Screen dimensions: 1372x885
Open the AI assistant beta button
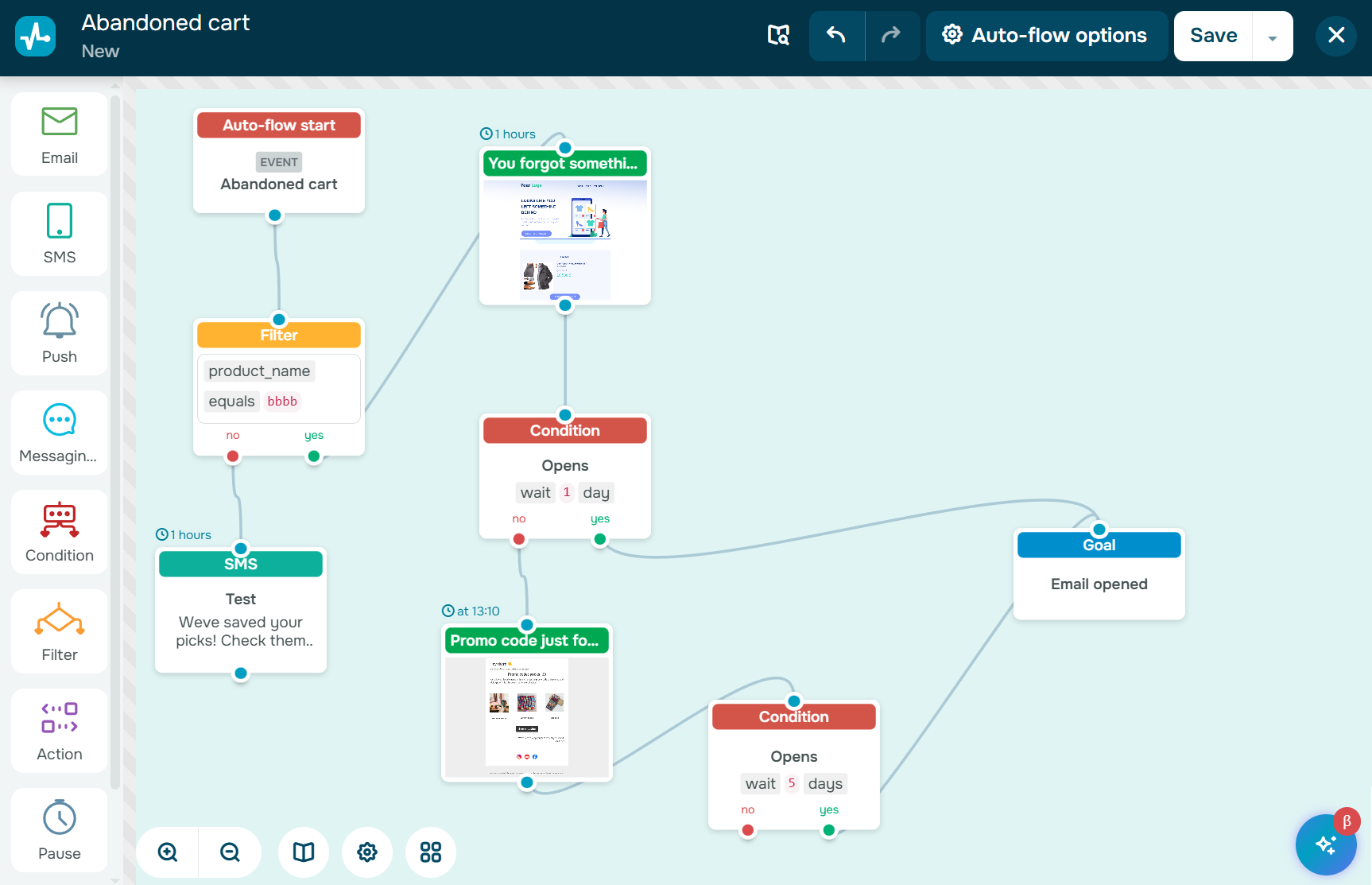click(x=1326, y=844)
